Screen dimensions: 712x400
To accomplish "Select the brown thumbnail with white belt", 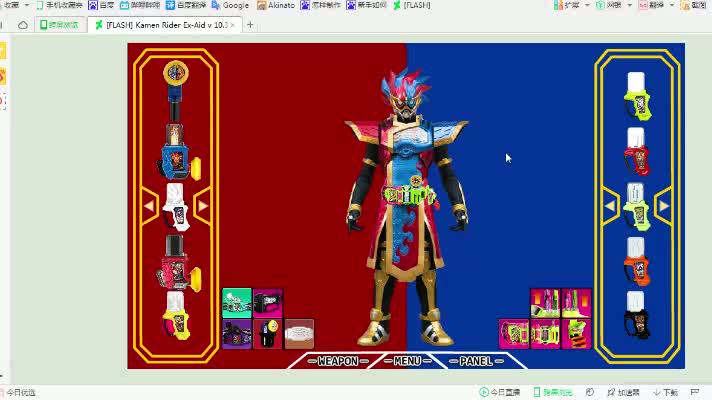I will (x=299, y=334).
